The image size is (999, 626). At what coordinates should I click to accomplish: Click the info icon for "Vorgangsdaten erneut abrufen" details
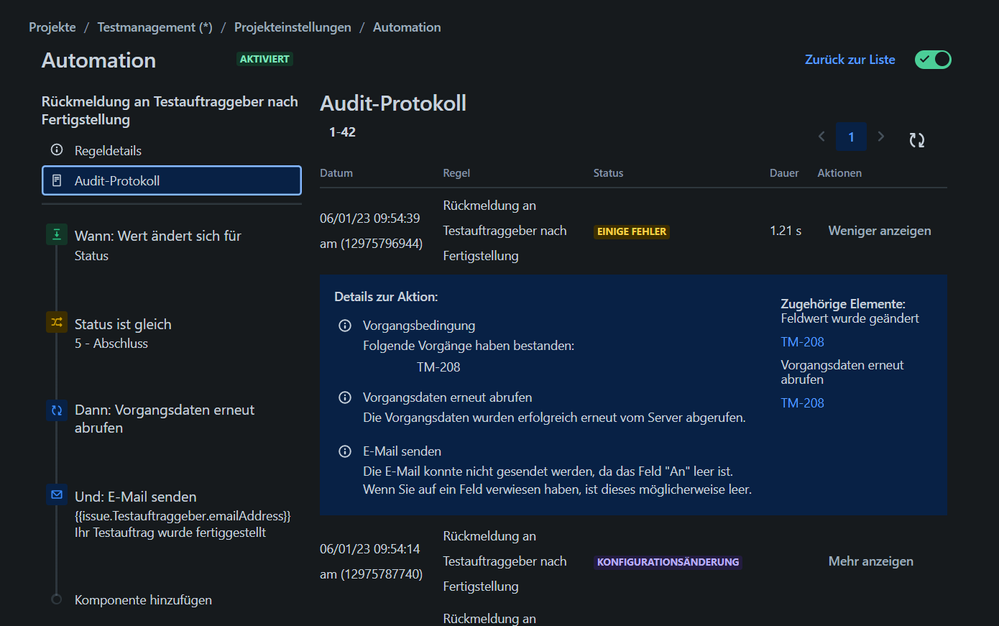[x=345, y=396]
